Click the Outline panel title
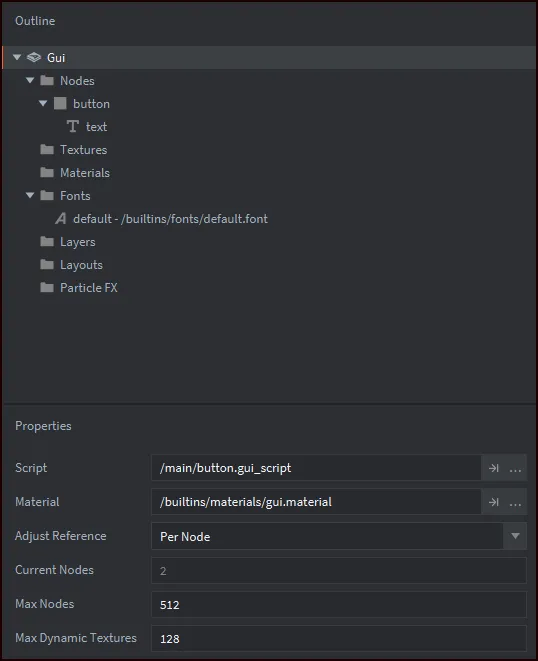The height and width of the screenshot is (661, 538). 35,21
